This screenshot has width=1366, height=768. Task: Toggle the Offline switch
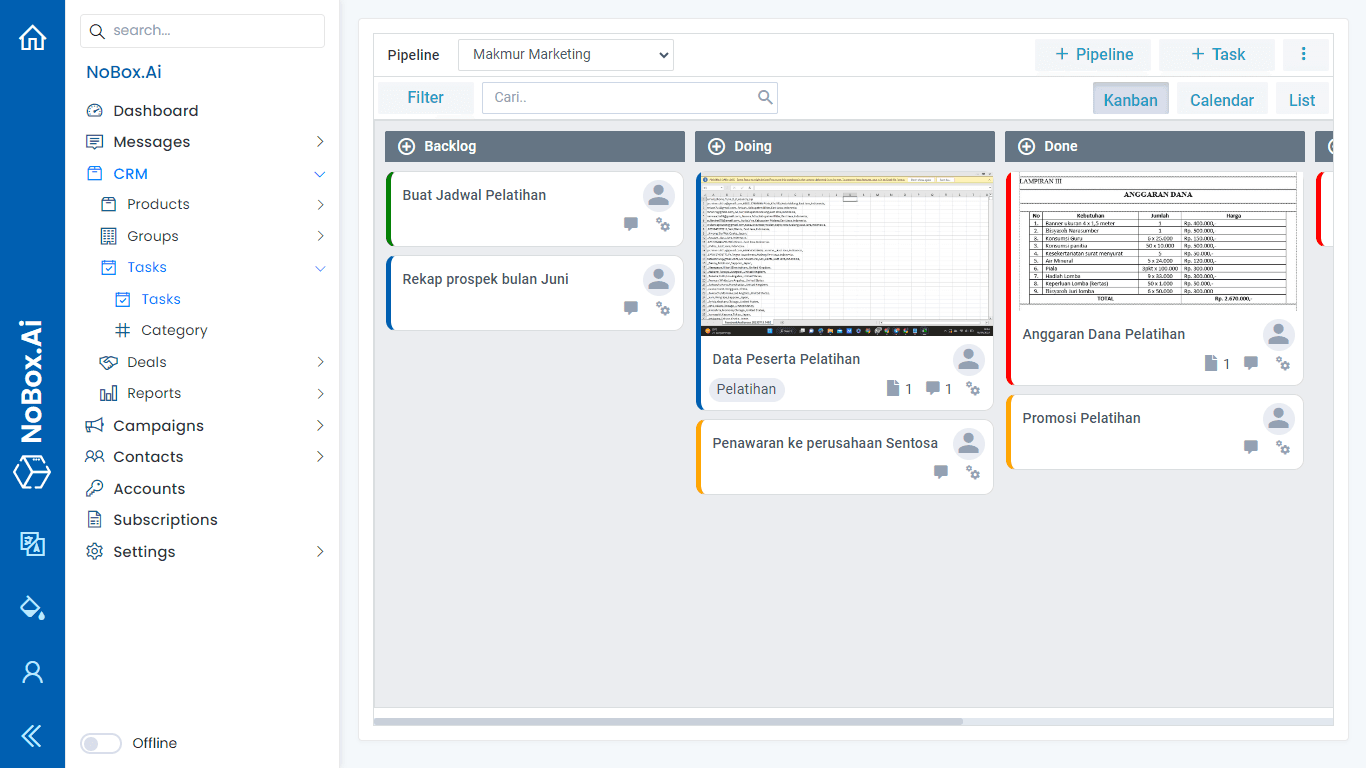point(101,743)
